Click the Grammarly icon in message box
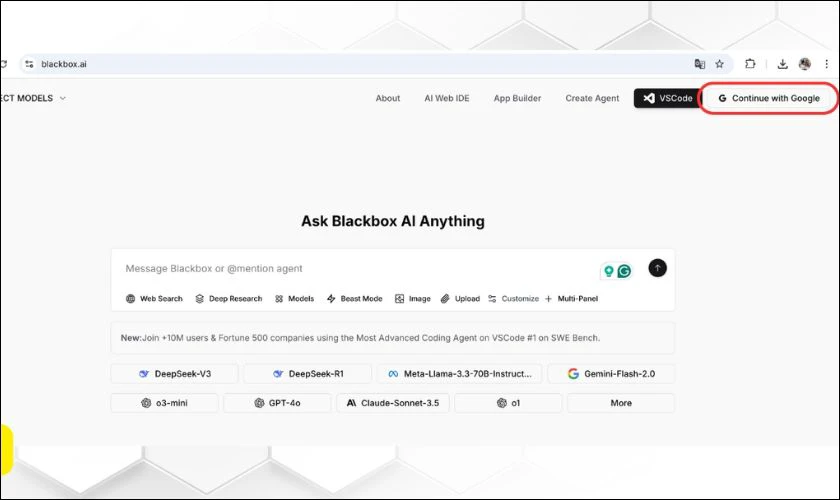840x500 pixels. (624, 271)
